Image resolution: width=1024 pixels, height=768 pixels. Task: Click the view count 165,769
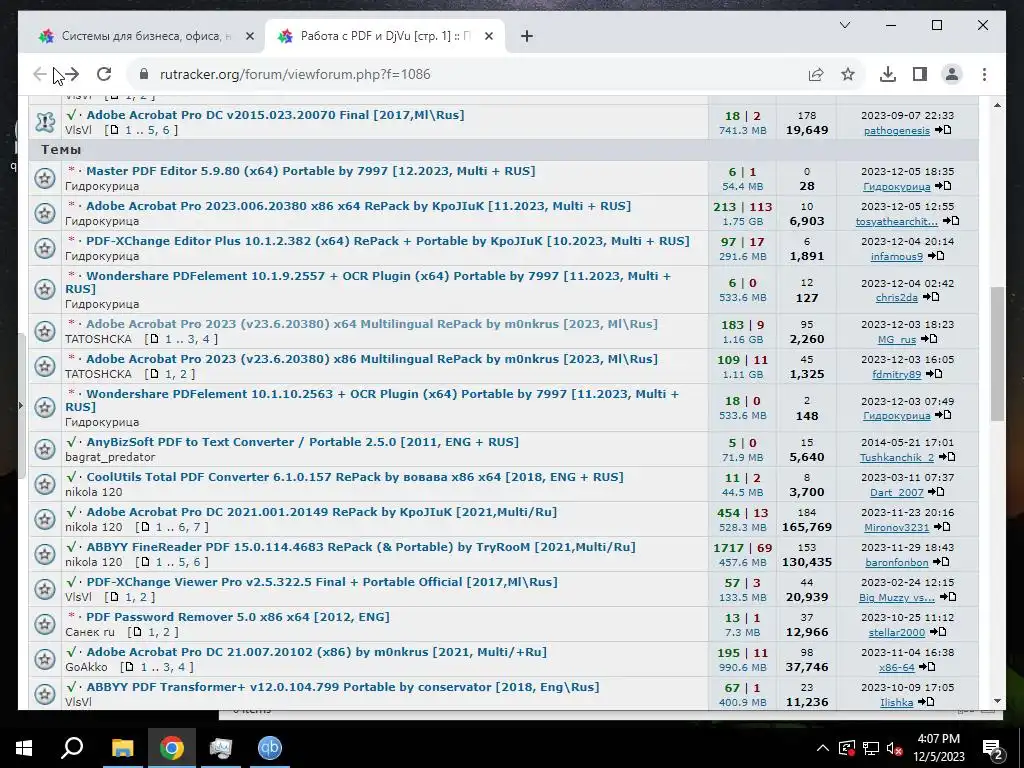pos(807,527)
